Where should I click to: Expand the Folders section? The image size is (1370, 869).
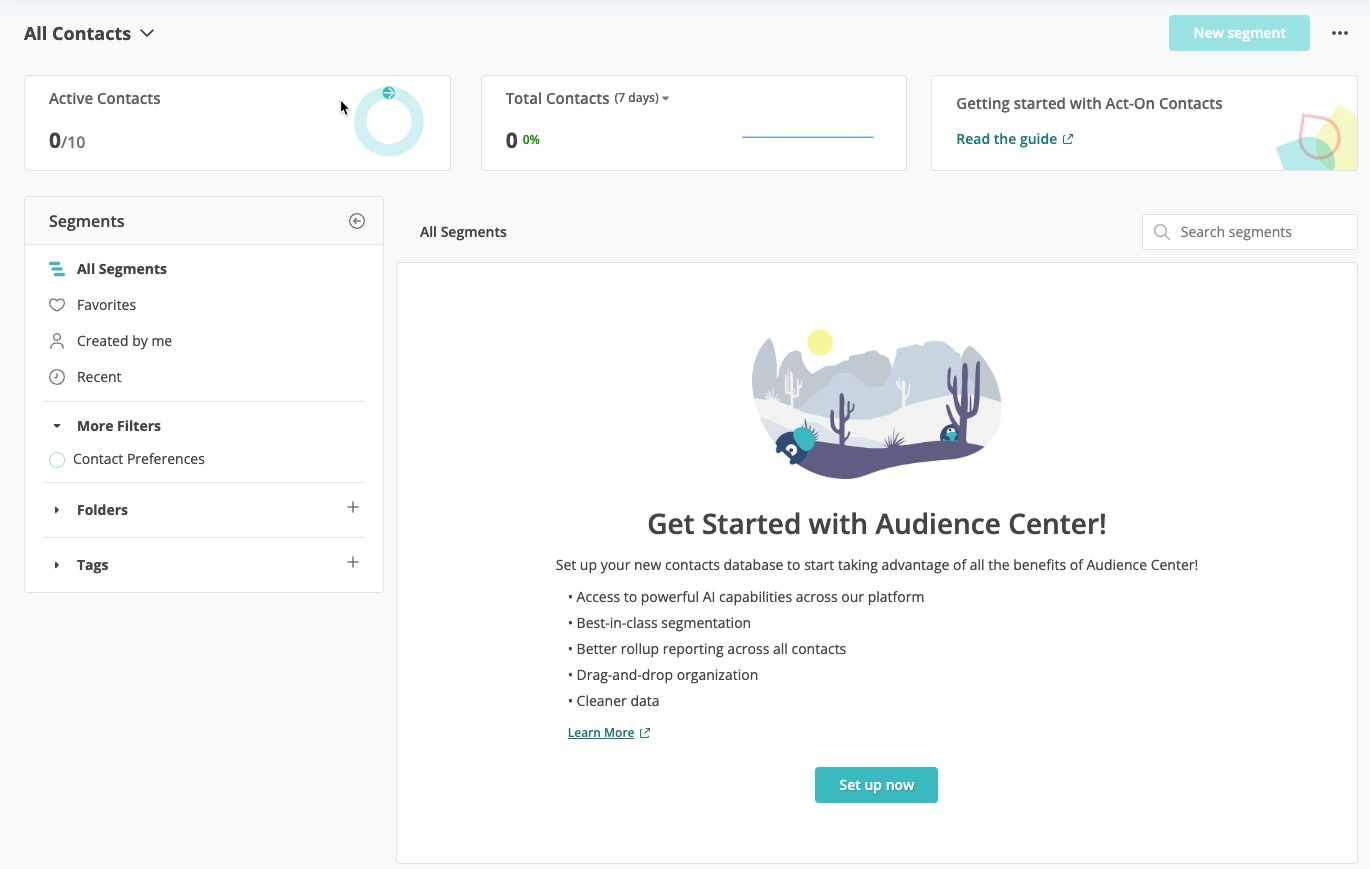(57, 510)
